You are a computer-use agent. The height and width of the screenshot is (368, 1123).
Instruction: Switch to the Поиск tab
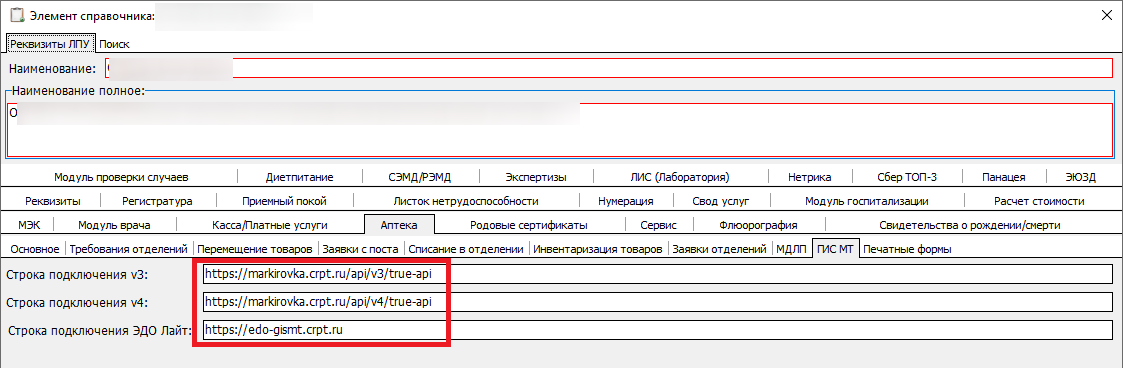[115, 44]
